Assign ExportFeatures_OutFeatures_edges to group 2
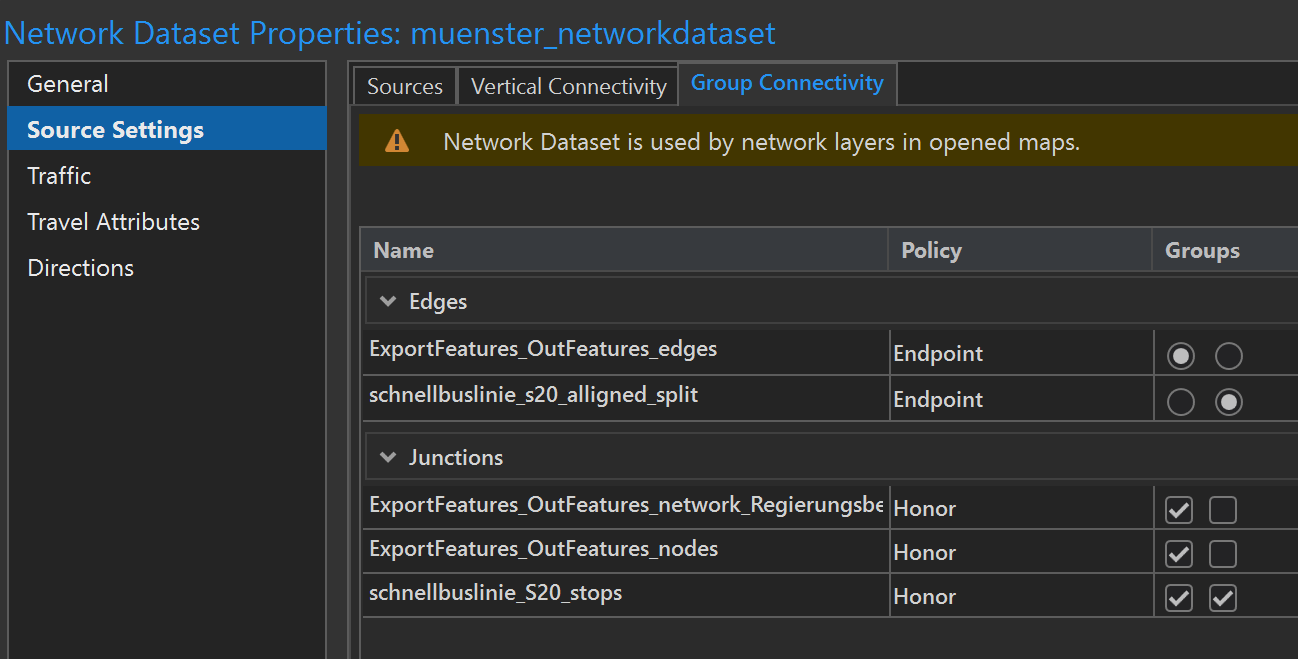The width and height of the screenshot is (1298, 659). tap(1229, 355)
